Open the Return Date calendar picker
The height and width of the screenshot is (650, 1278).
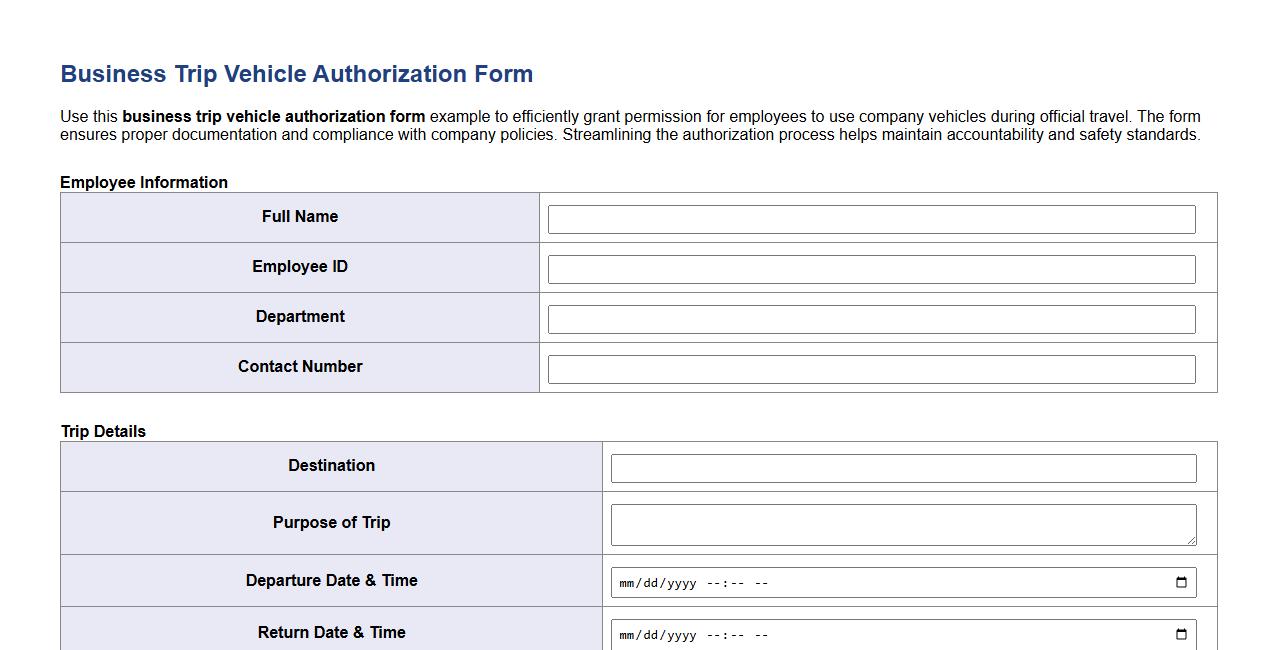[1181, 635]
